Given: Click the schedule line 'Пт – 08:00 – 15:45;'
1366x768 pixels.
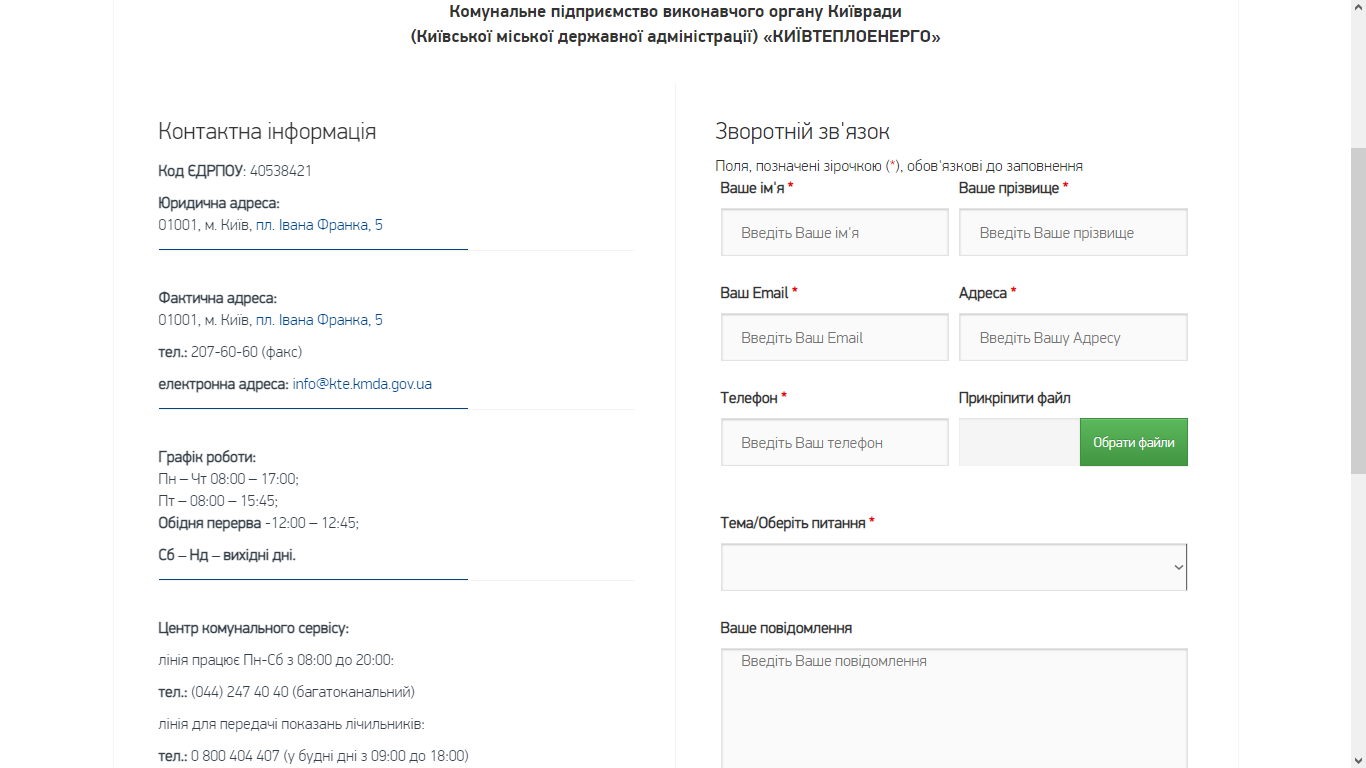Looking at the screenshot, I should tap(218, 501).
